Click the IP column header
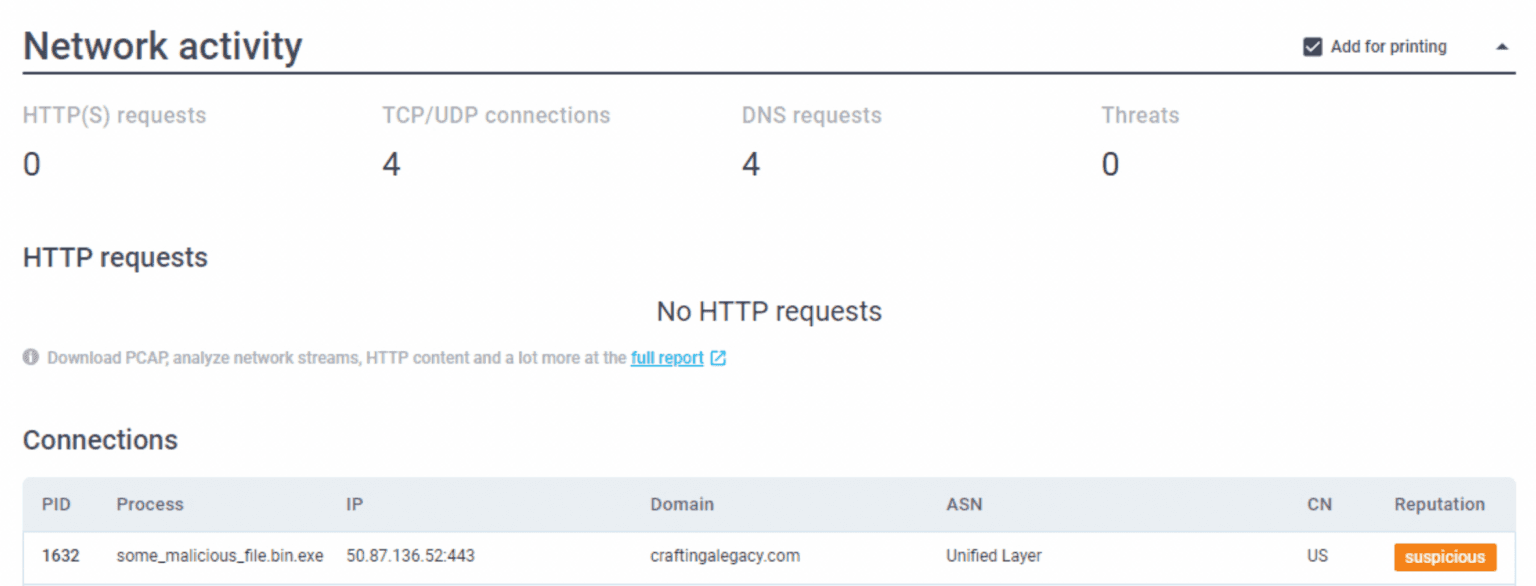The height and width of the screenshot is (586, 1536). [x=354, y=504]
